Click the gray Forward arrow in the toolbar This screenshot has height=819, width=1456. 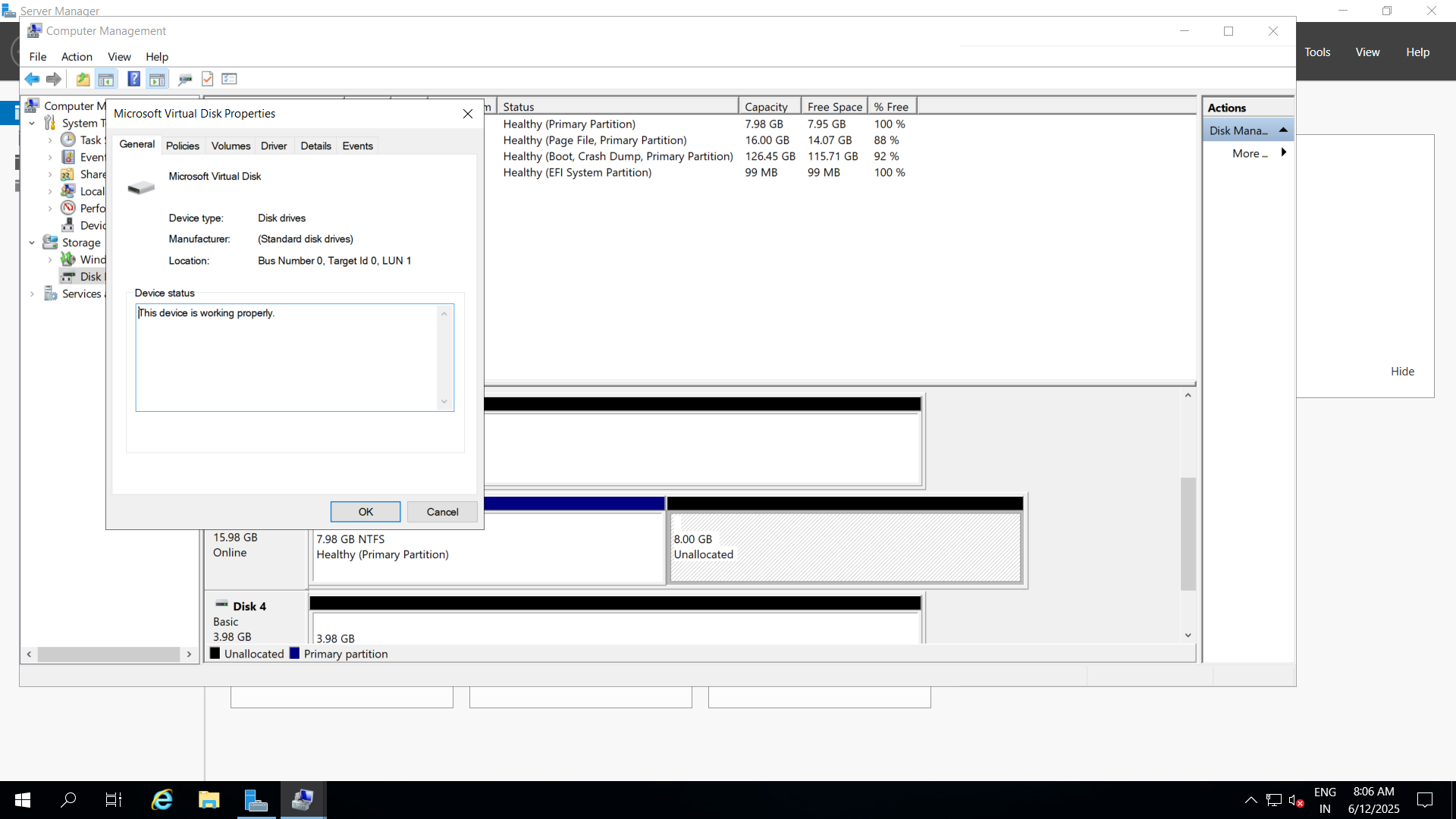click(54, 79)
